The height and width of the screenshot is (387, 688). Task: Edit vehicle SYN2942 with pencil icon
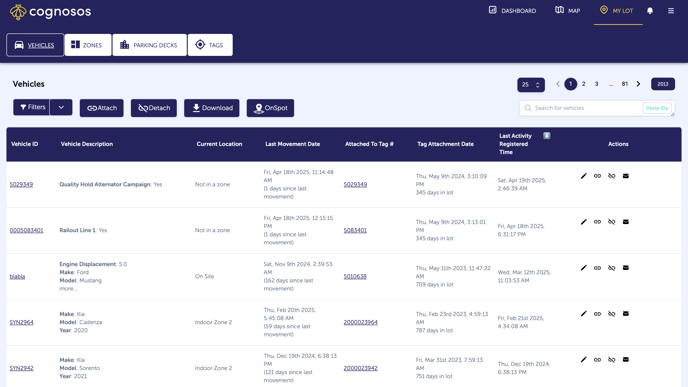point(584,360)
